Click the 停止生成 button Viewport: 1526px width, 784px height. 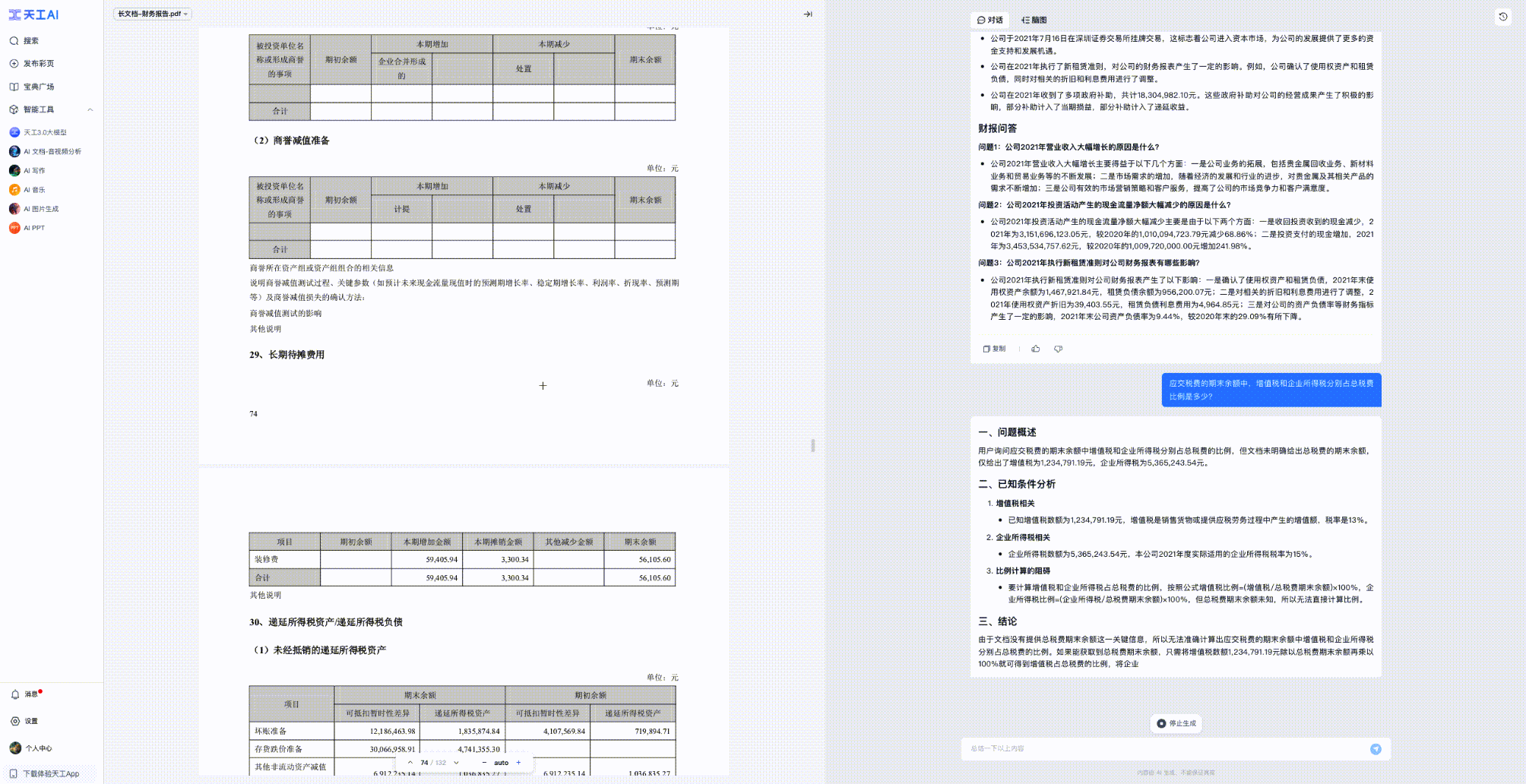(x=1175, y=723)
